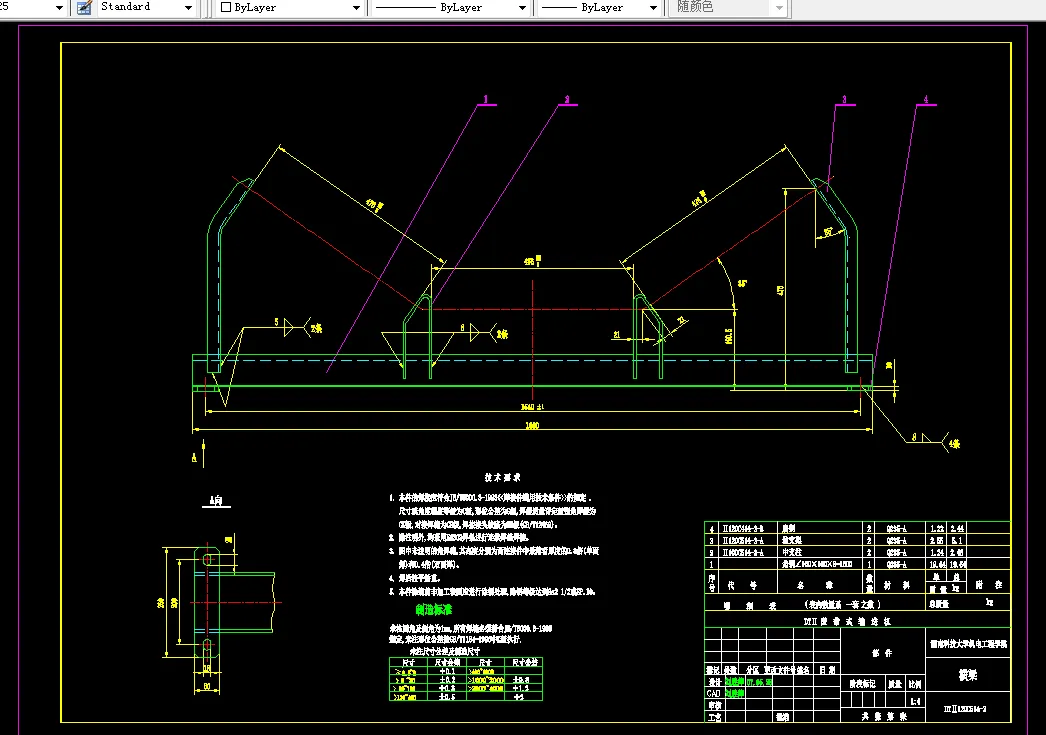Open the table style manager icon
Viewport: 1046px width, 735px height.
click(84, 7)
